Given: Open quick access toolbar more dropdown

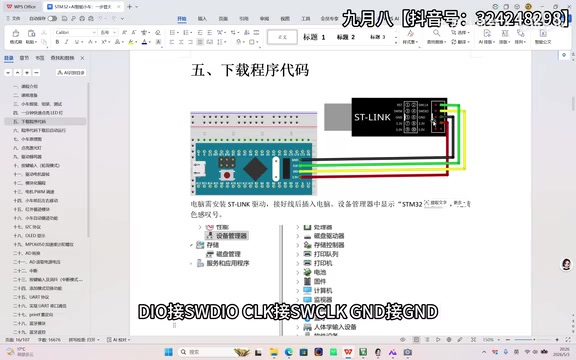Looking at the screenshot, I should click(122, 18).
